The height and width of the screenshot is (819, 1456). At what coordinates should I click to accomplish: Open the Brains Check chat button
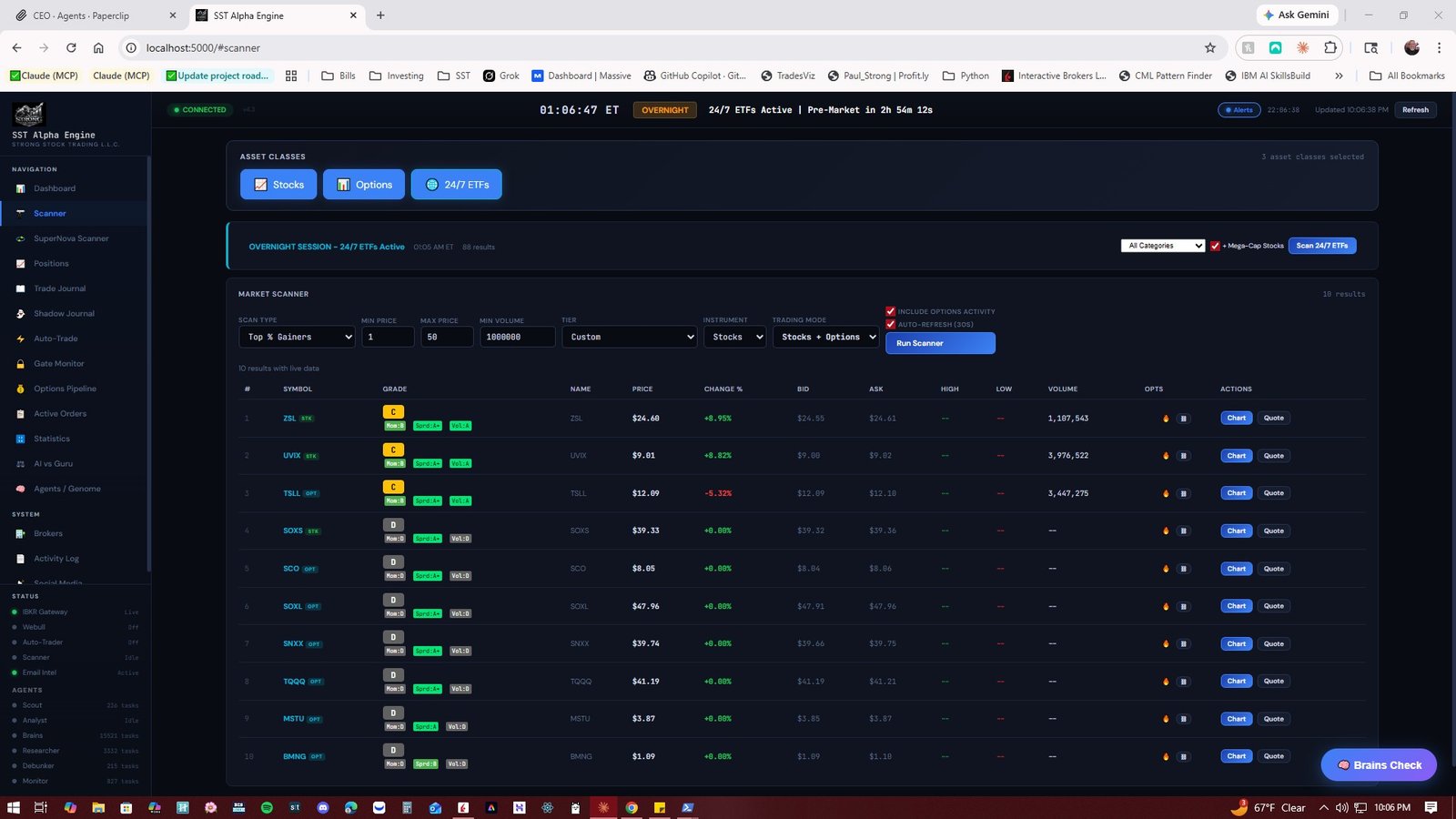pyautogui.click(x=1379, y=765)
